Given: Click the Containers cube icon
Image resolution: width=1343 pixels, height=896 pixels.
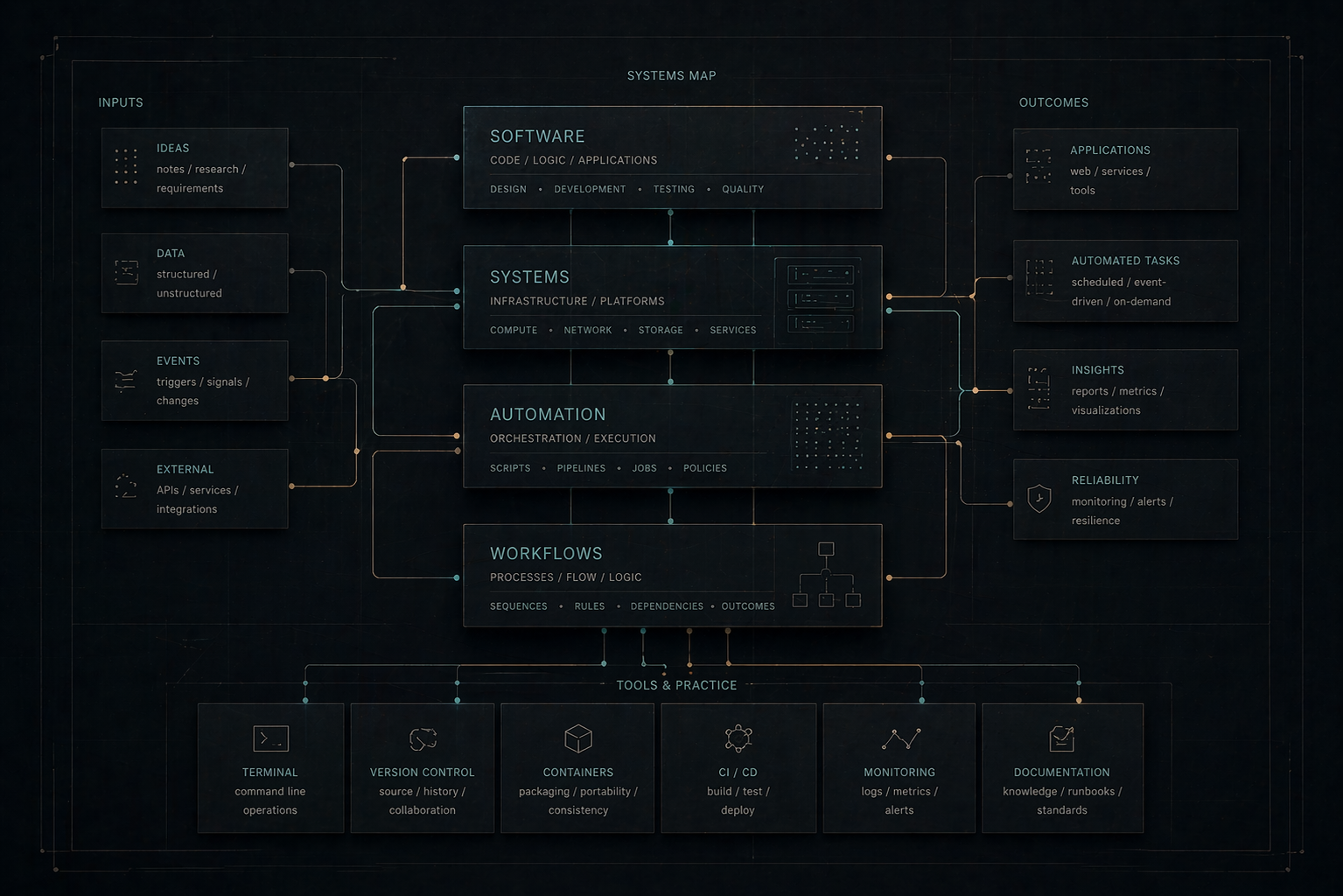Looking at the screenshot, I should point(578,738).
